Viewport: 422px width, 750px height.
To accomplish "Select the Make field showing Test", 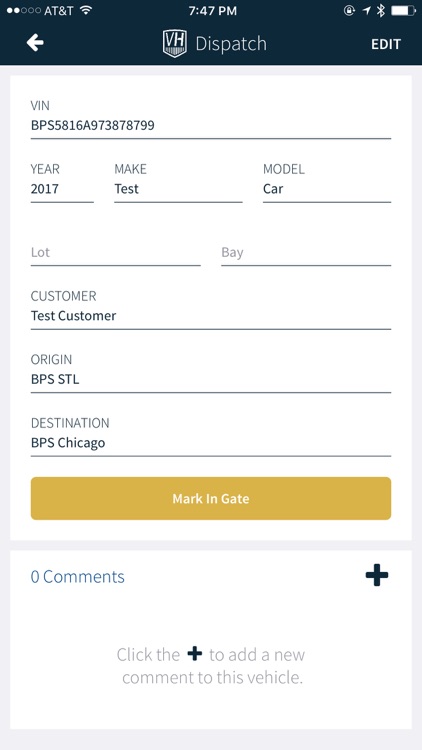I will (x=178, y=182).
